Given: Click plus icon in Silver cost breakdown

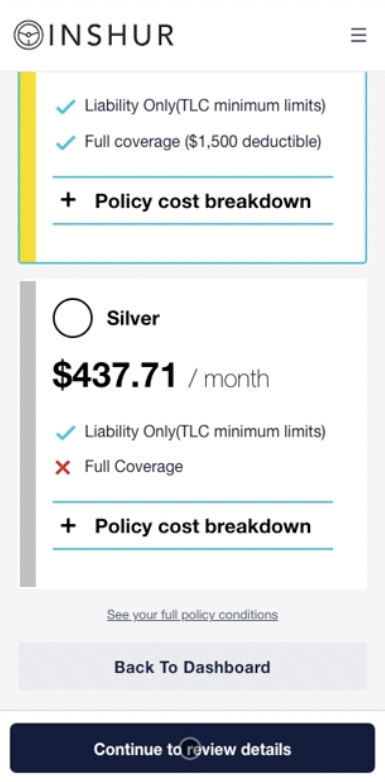Looking at the screenshot, I should (x=68, y=525).
